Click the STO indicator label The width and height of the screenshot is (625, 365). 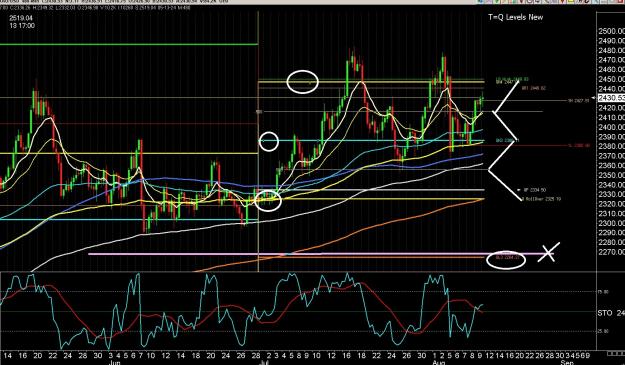pyautogui.click(x=605, y=313)
